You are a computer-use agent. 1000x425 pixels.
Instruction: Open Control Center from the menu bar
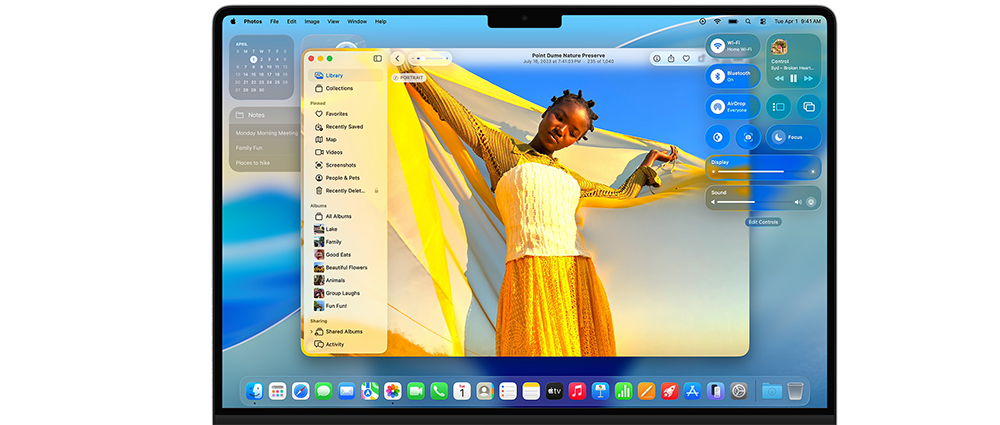(x=763, y=21)
